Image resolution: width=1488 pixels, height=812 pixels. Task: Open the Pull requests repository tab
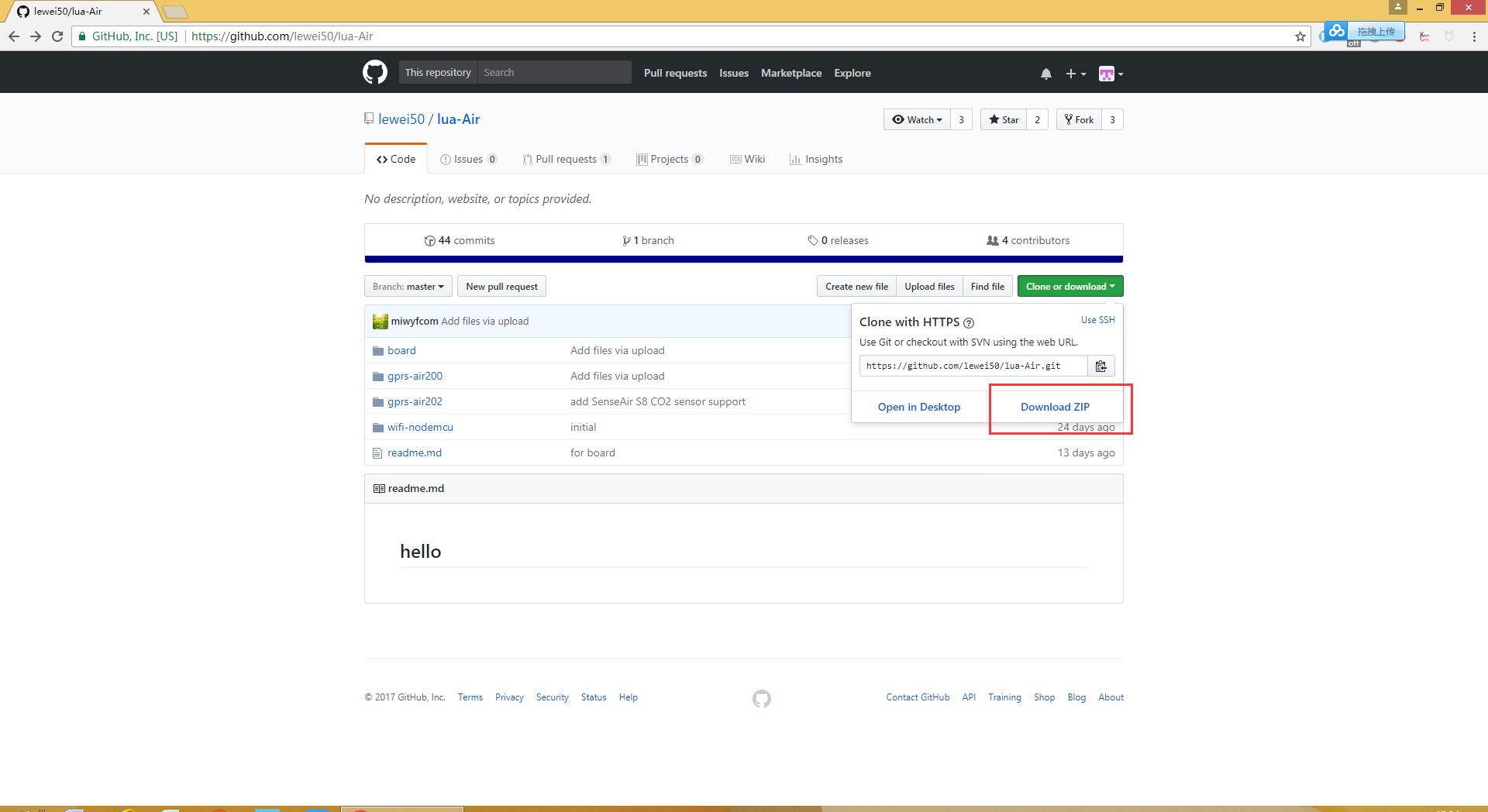[x=567, y=159]
